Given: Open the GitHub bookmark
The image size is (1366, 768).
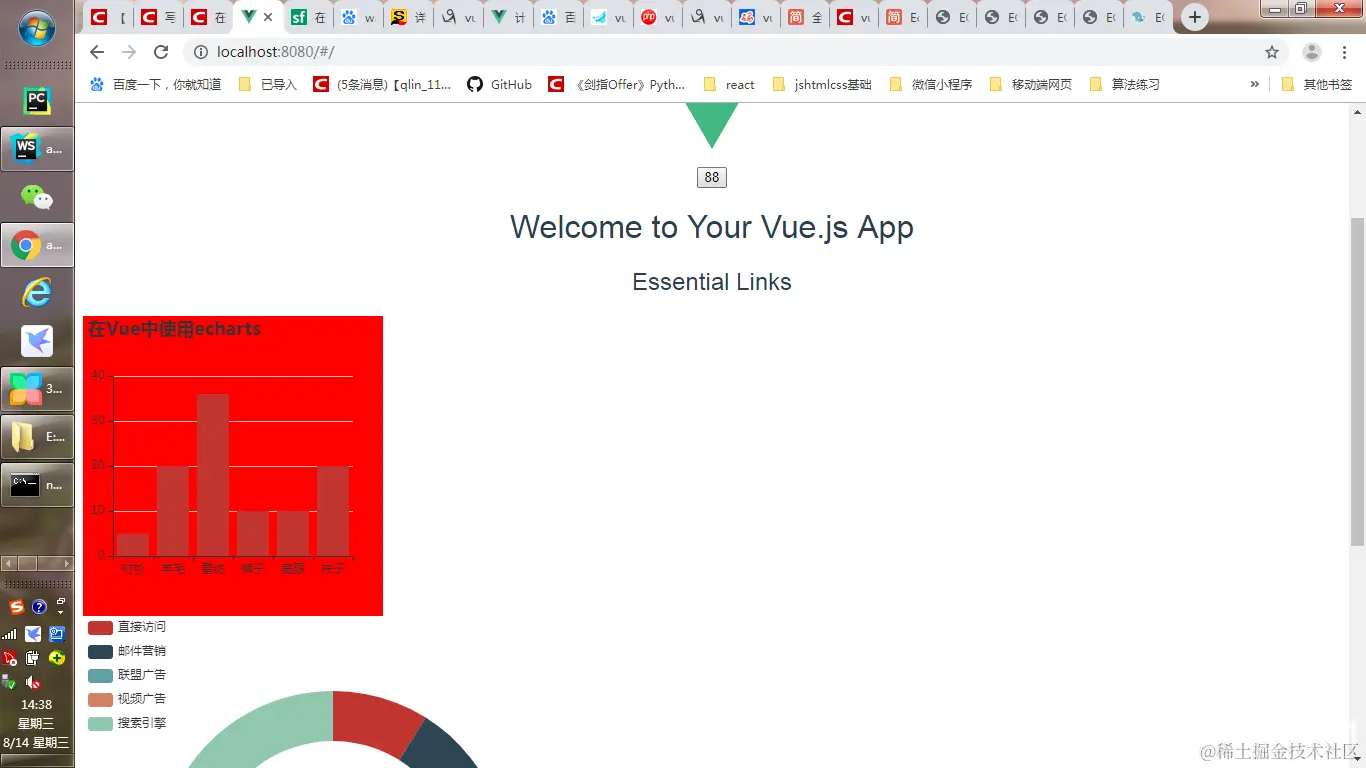Looking at the screenshot, I should pyautogui.click(x=500, y=85).
